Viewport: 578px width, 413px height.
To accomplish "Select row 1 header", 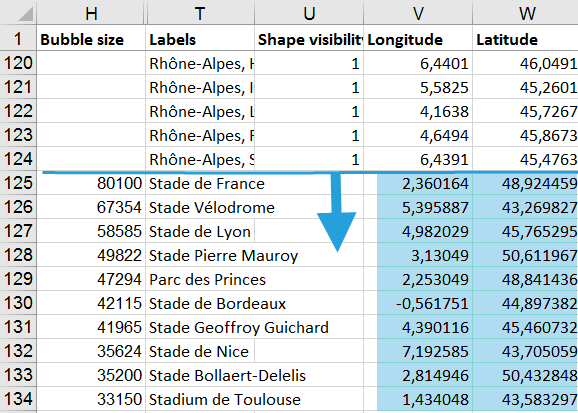I will tap(18, 39).
